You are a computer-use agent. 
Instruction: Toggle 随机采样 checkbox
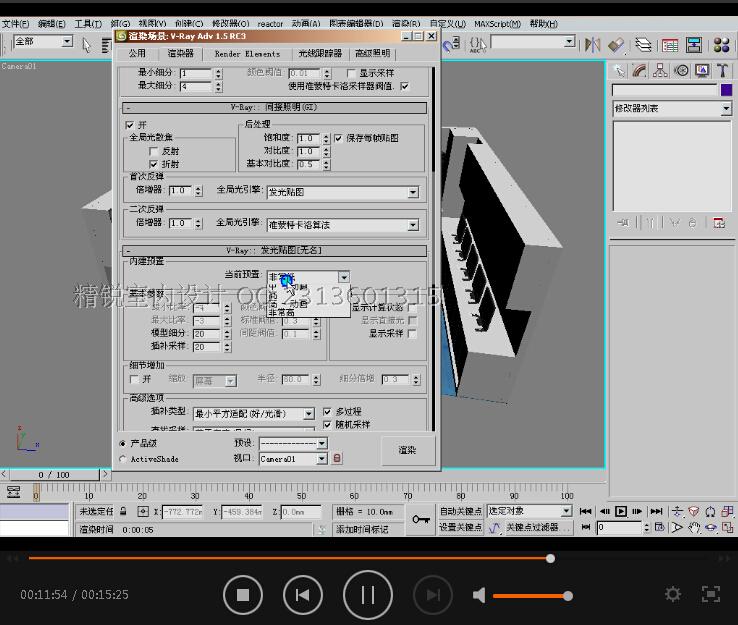327,425
